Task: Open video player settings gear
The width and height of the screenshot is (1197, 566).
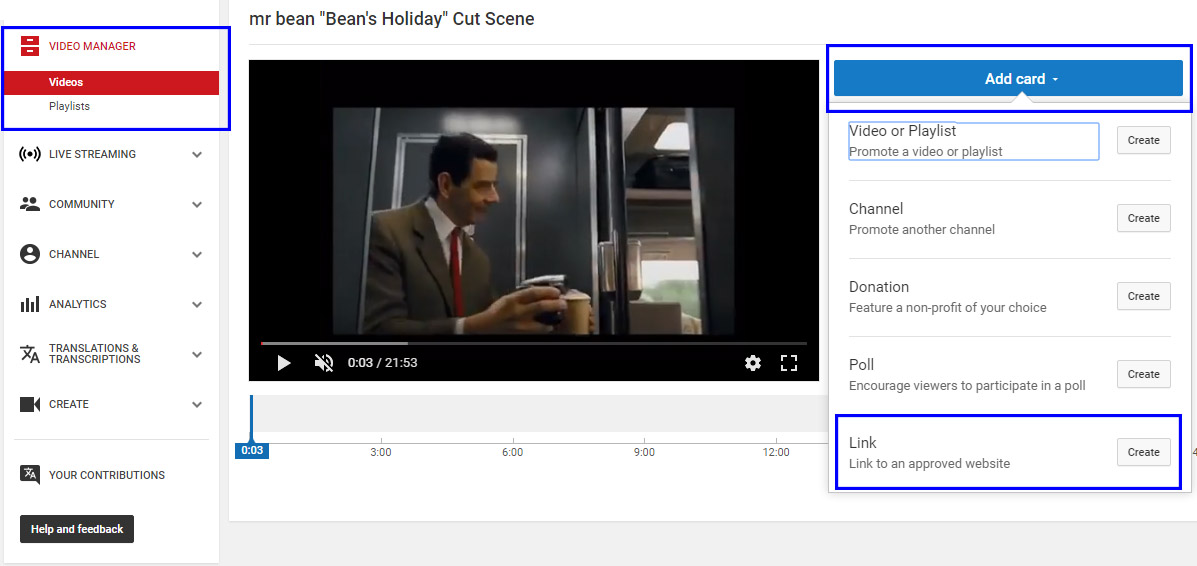Action: pyautogui.click(x=753, y=363)
